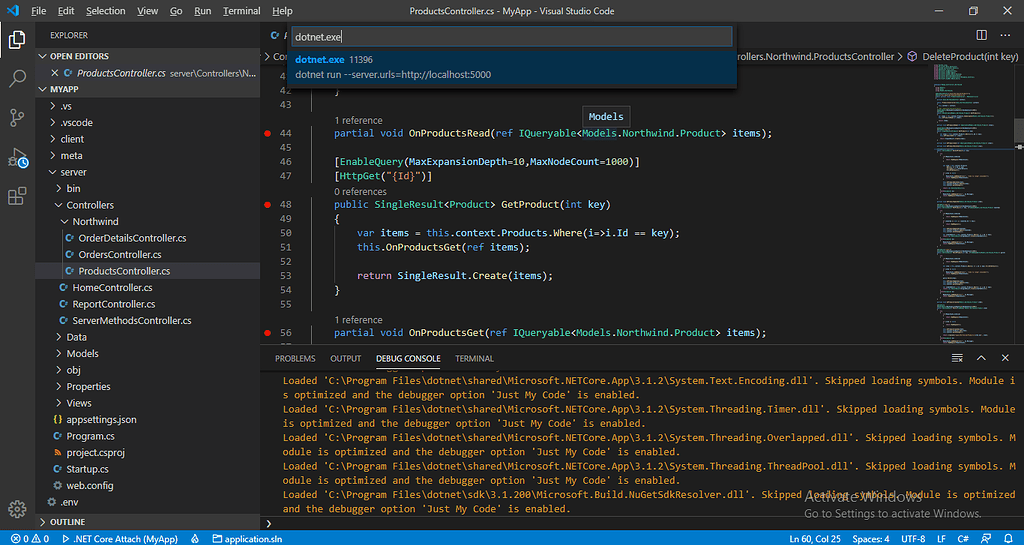Click the feedback smiley in status bar
Viewport: 1024px width, 545px height.
pos(984,539)
